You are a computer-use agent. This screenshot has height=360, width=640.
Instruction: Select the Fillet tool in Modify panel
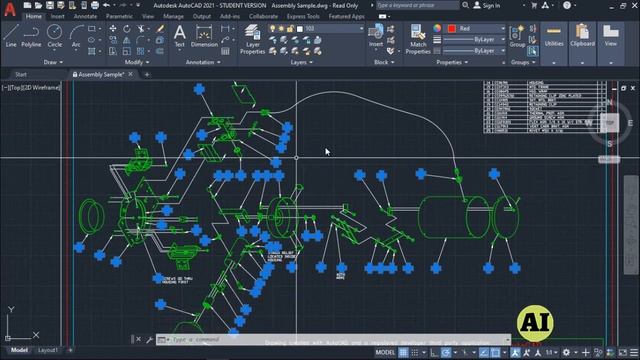[141, 40]
